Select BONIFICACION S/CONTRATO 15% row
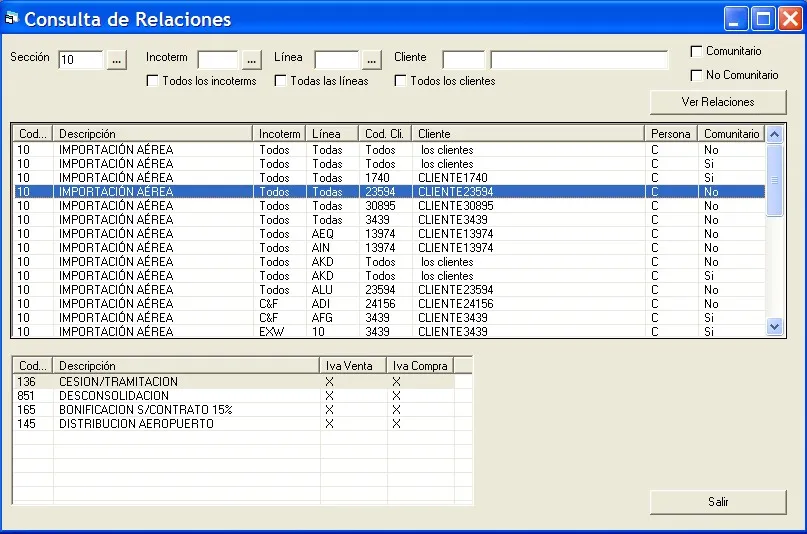Image resolution: width=807 pixels, height=534 pixels. 234,410
